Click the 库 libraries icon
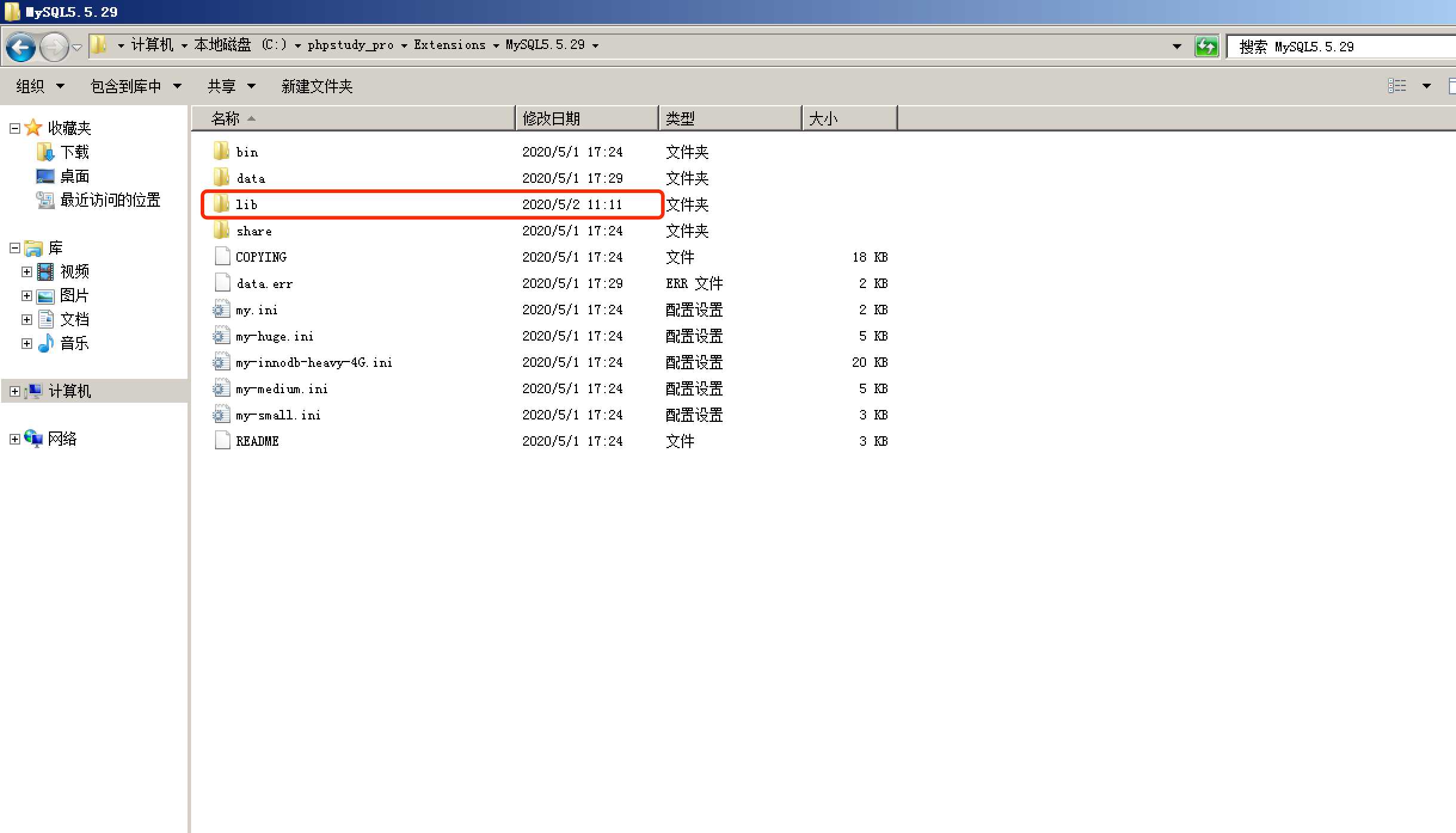 coord(33,247)
